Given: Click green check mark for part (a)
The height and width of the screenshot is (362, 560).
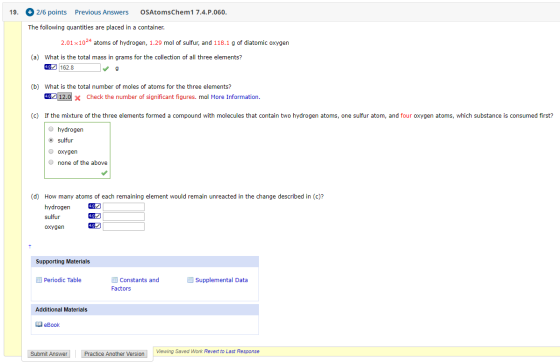Looking at the screenshot, I should [106, 69].
